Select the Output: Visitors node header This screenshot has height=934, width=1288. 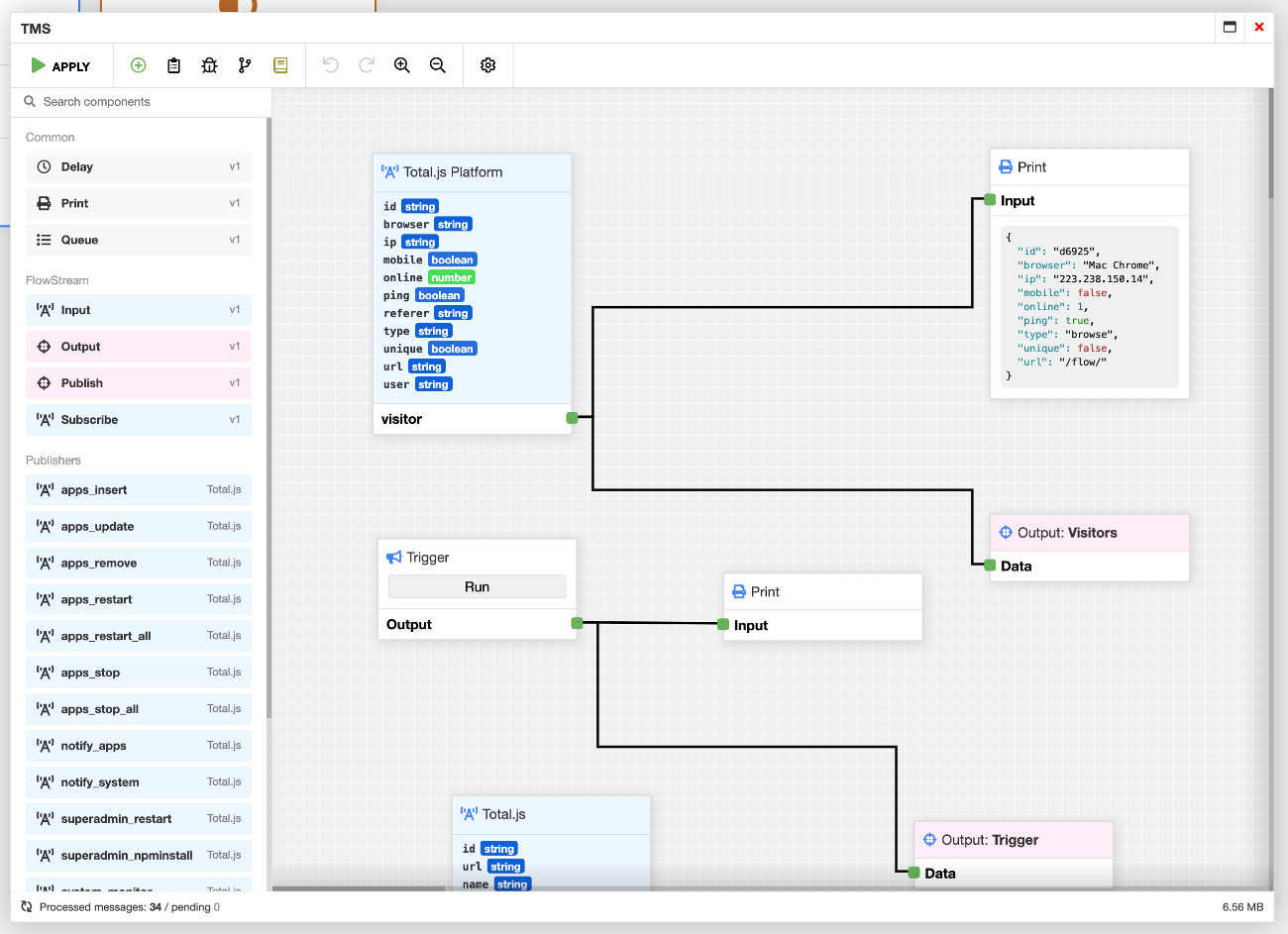point(1090,533)
